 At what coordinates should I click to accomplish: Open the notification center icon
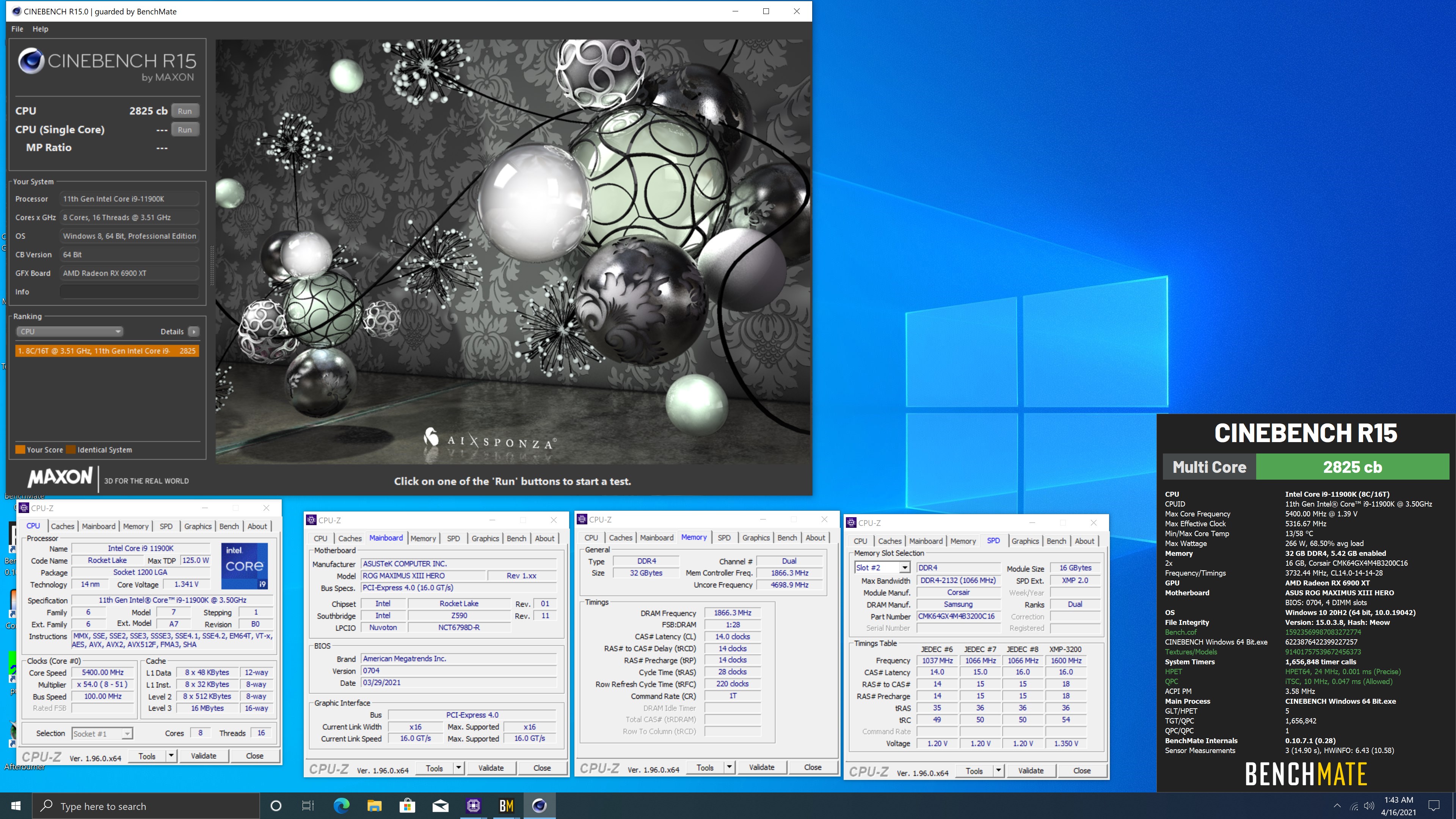tap(1433, 805)
